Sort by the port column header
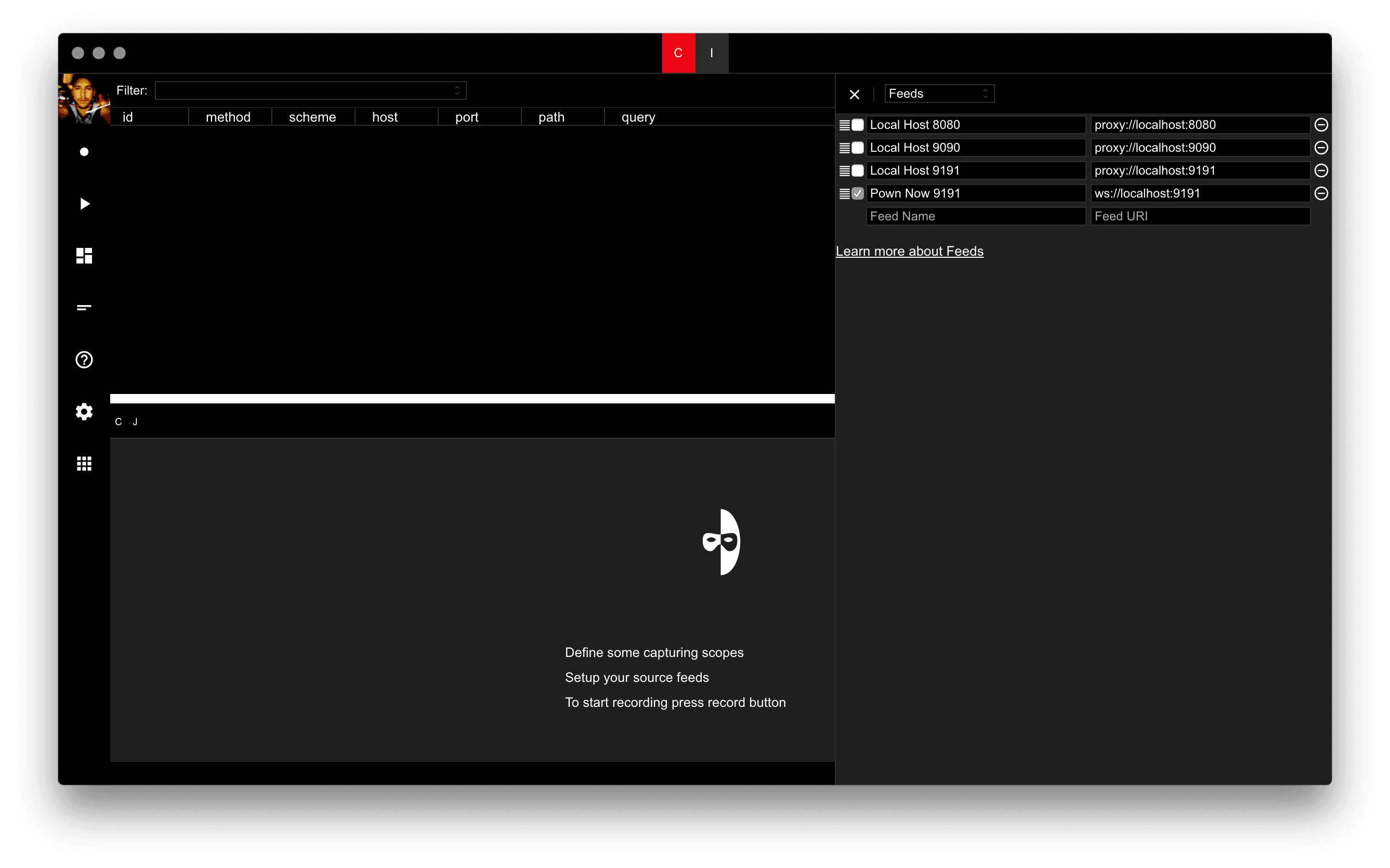 pos(479,117)
